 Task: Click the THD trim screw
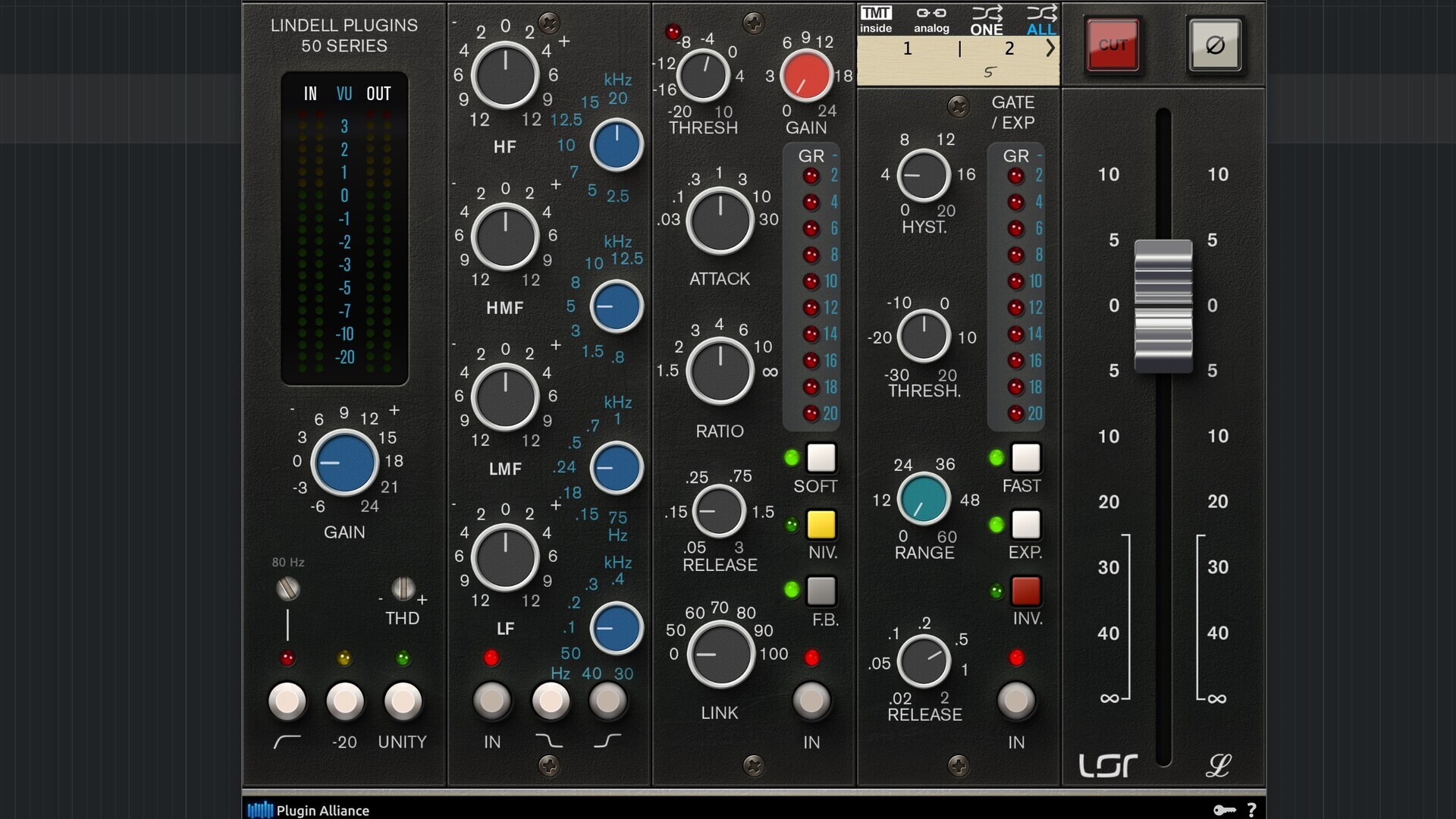coord(403,588)
